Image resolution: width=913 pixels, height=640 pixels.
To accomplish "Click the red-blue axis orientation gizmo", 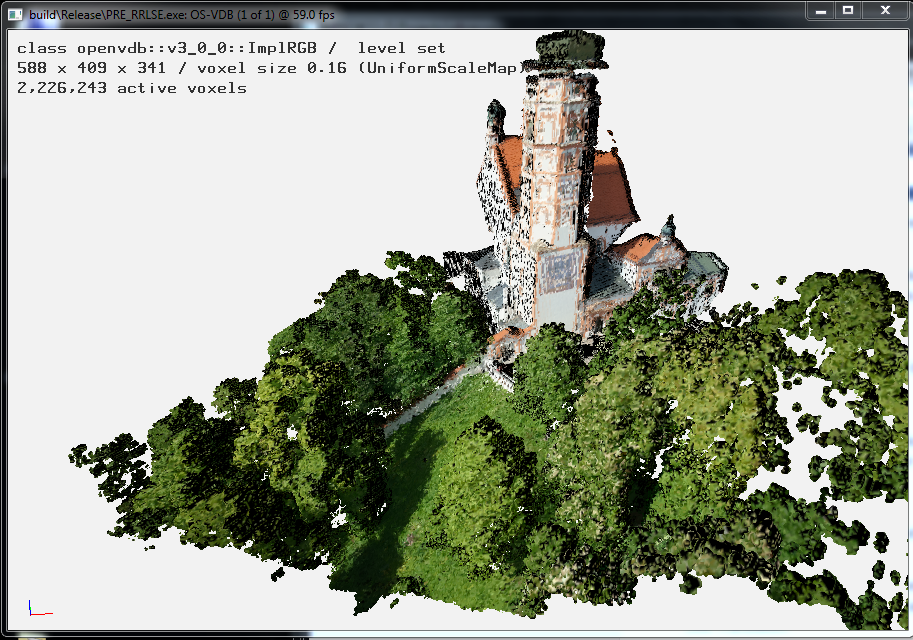I will tap(40, 607).
